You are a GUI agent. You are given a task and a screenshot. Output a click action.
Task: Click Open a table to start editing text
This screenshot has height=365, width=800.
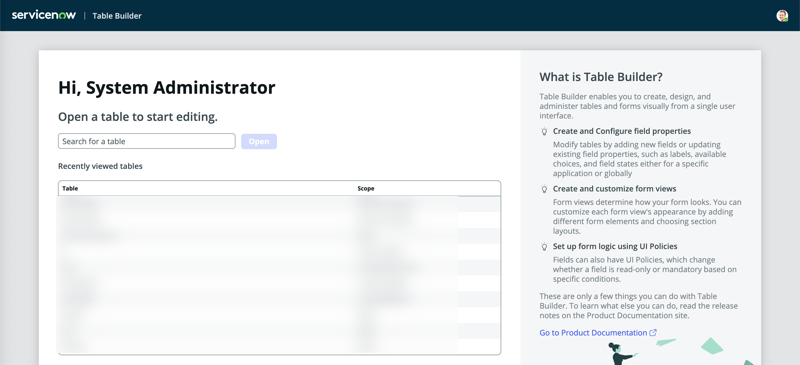[x=138, y=117]
